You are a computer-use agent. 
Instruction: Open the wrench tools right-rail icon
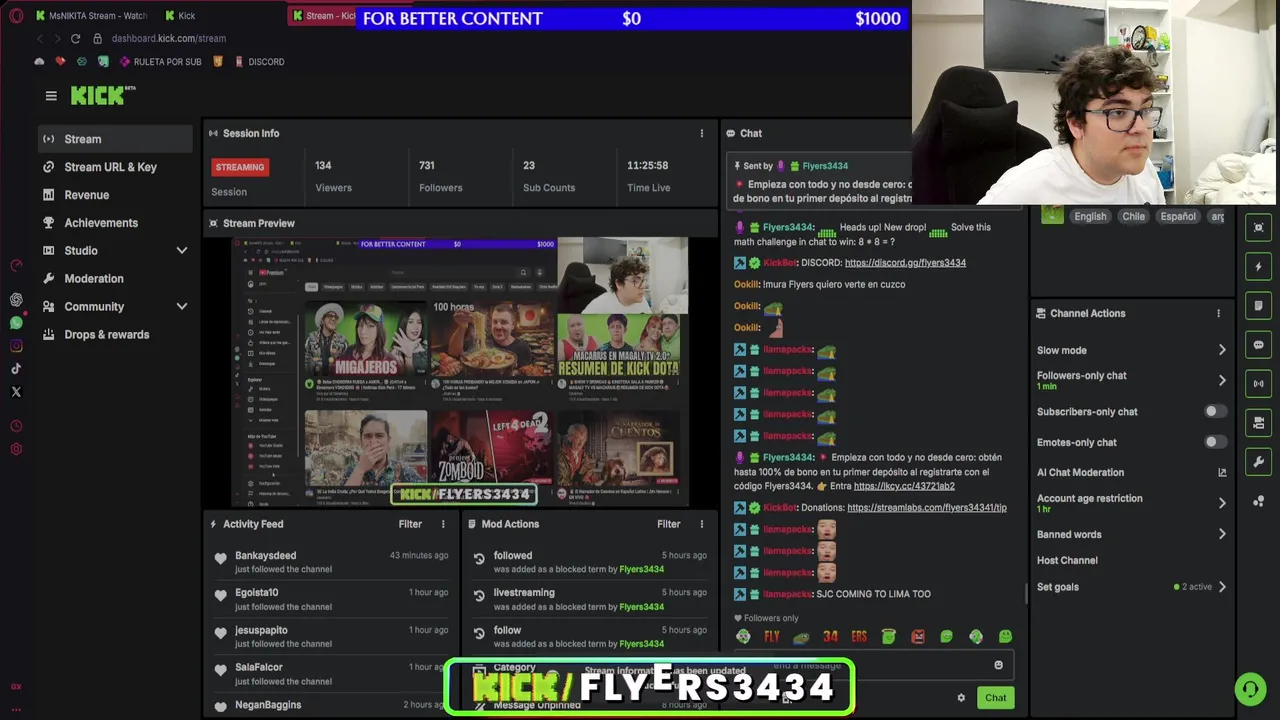point(1258,461)
